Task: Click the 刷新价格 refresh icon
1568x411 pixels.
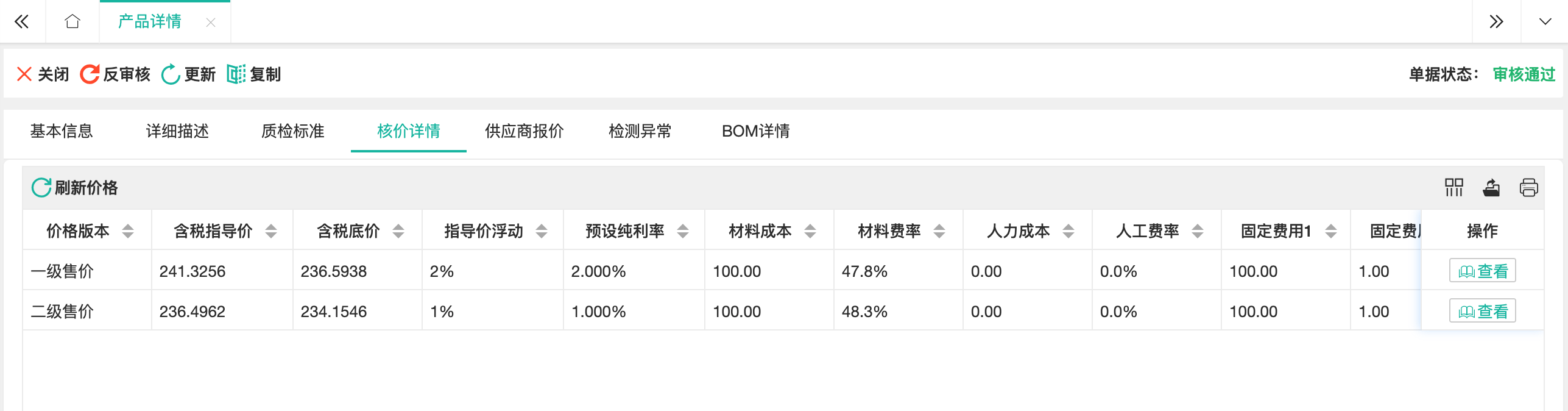Action: 41,188
